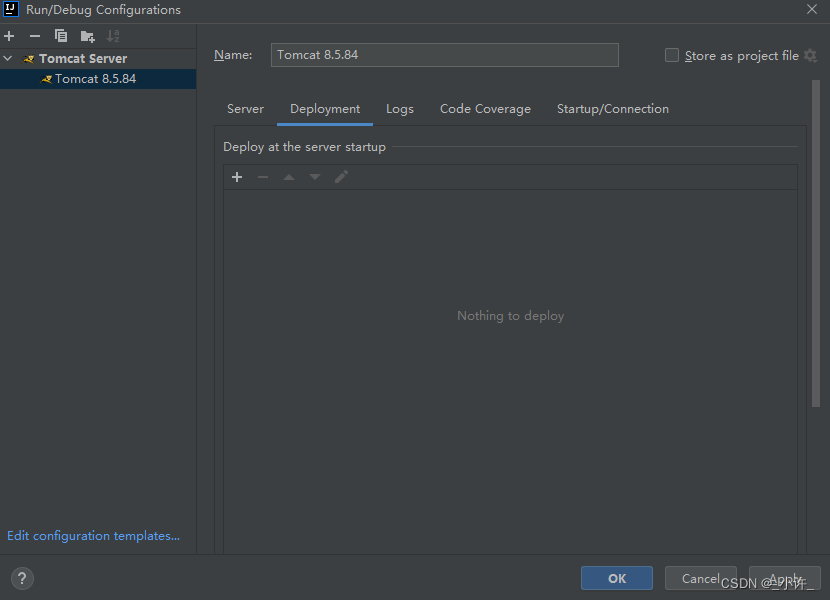
Task: Sort configurations alphabetically
Action: pyautogui.click(x=113, y=36)
